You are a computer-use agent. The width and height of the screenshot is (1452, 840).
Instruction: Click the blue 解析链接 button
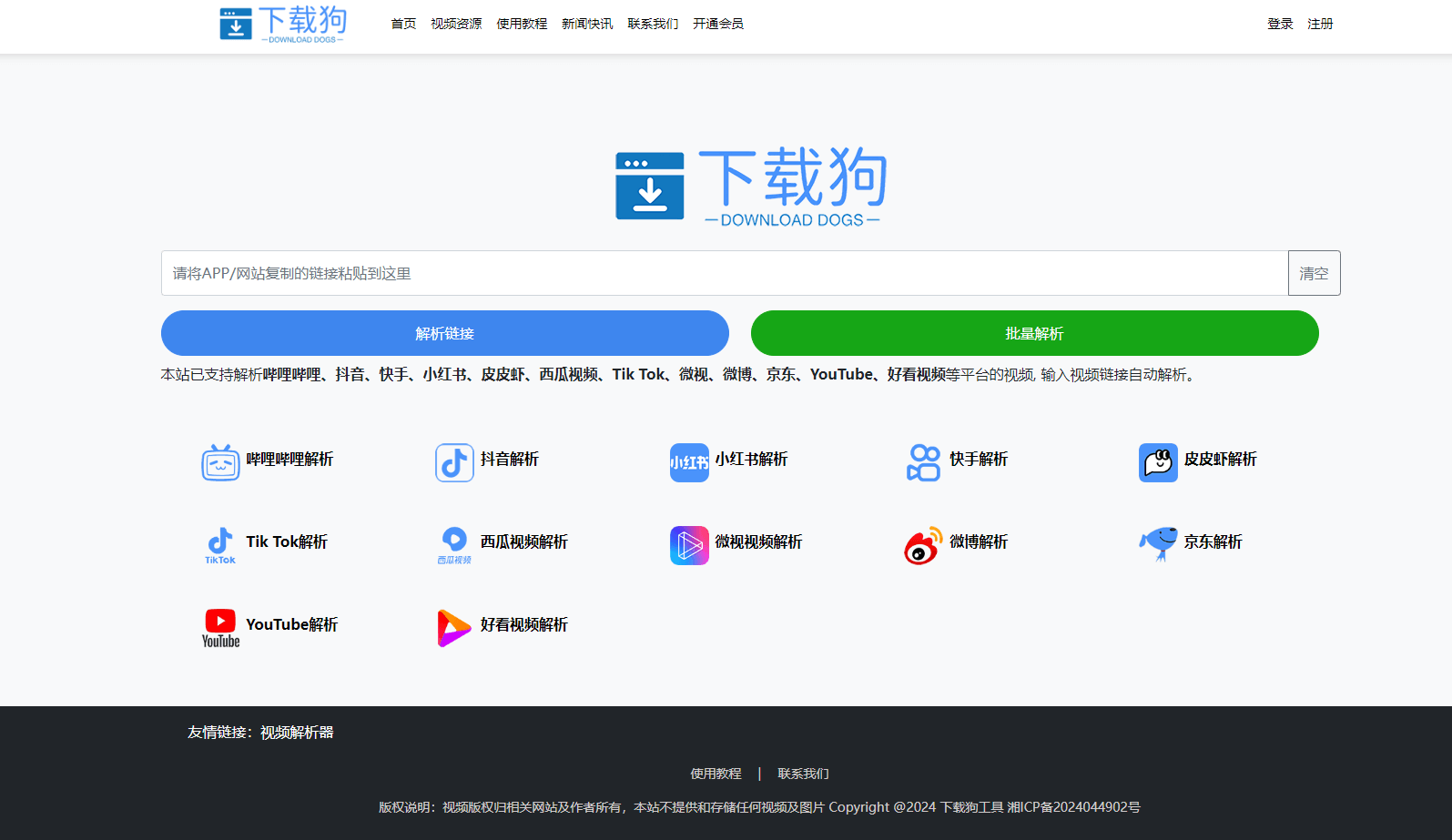coord(445,333)
